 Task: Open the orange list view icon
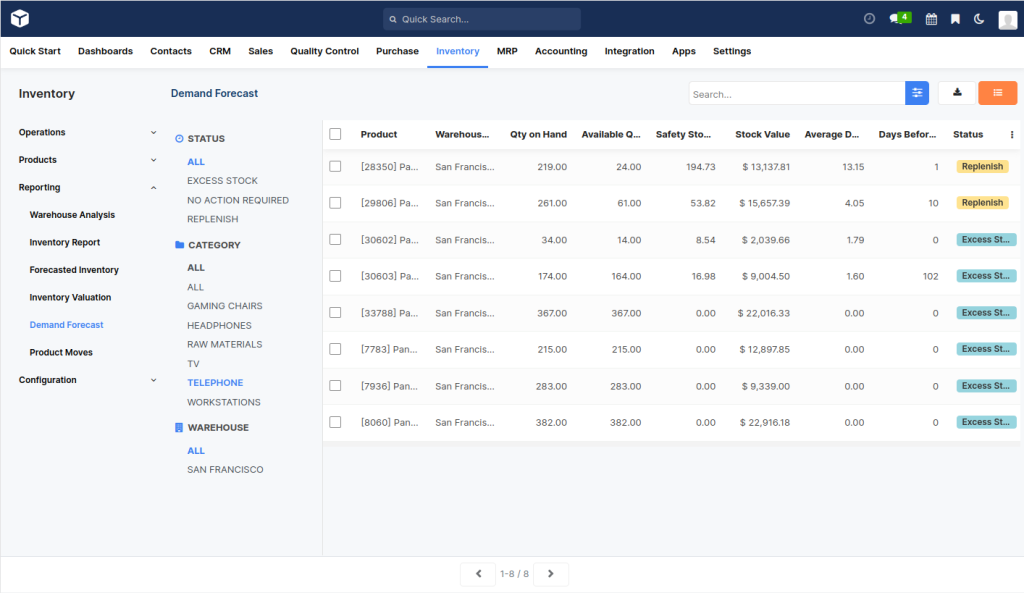[x=997, y=92]
